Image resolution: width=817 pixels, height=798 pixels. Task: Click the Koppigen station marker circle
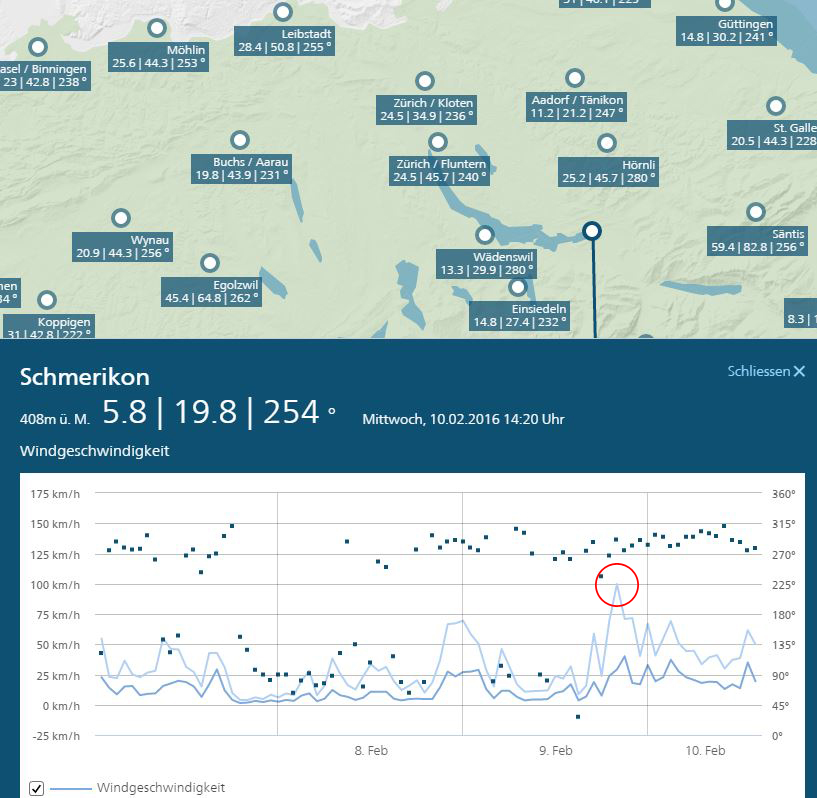47,300
